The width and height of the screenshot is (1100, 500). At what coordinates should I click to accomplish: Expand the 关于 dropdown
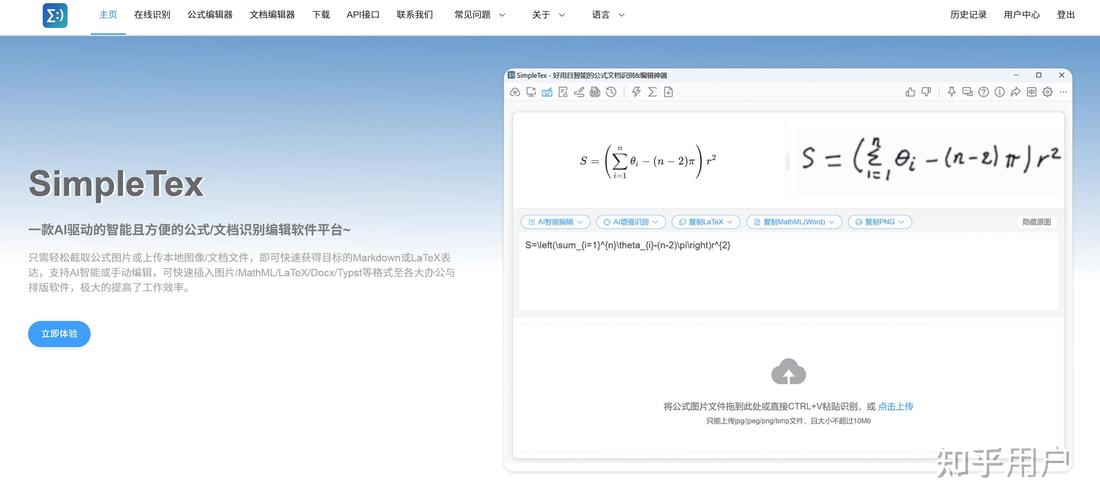(x=549, y=15)
